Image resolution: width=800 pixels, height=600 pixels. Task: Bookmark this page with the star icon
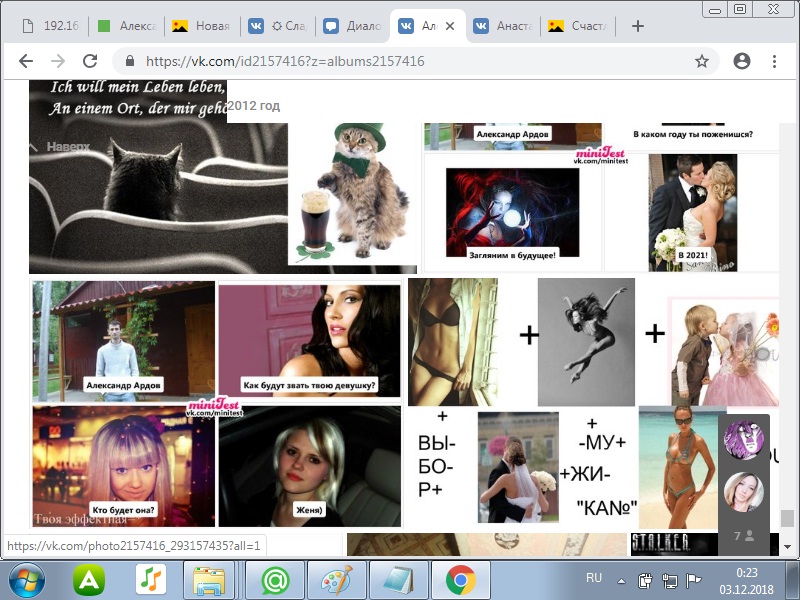click(x=702, y=61)
